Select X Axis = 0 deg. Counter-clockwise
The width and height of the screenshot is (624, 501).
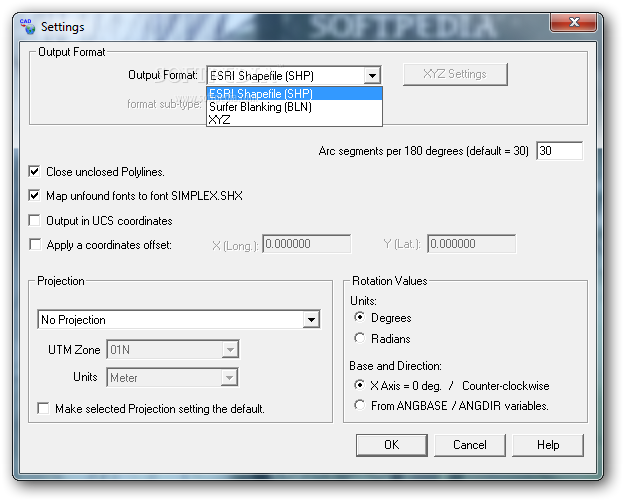(x=359, y=385)
